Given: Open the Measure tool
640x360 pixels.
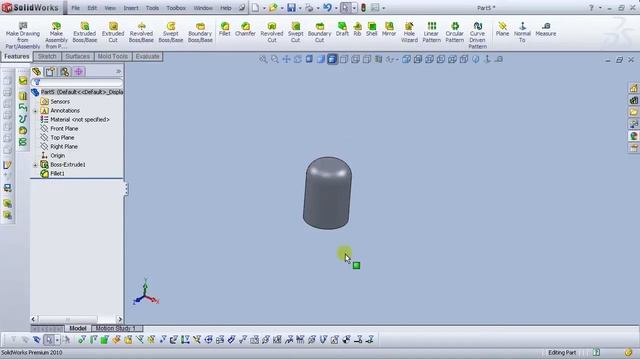Looking at the screenshot, I should tap(546, 29).
